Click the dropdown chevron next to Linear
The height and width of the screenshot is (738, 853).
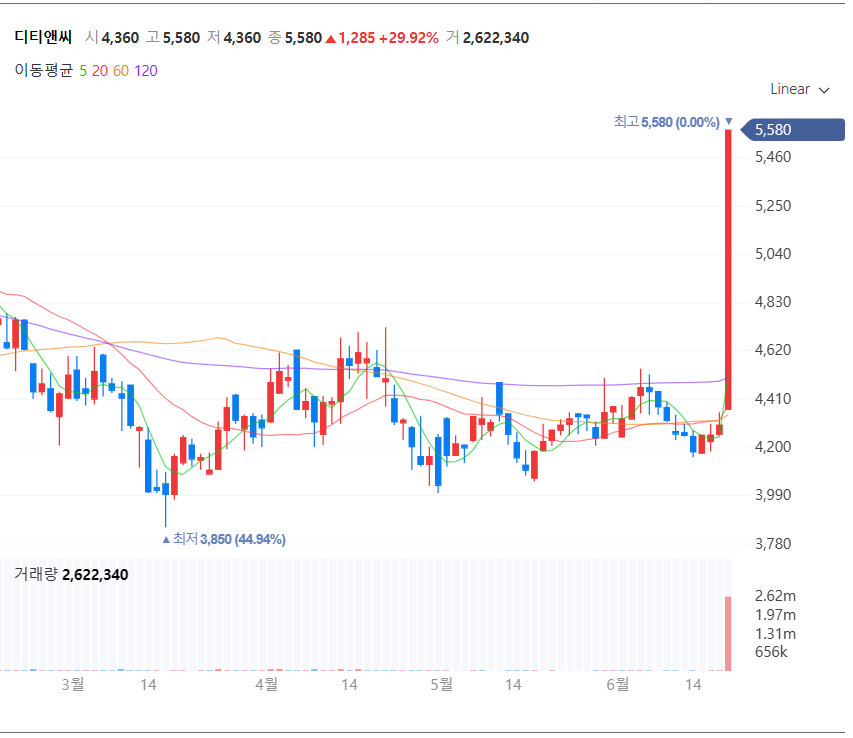pyautogui.click(x=824, y=90)
